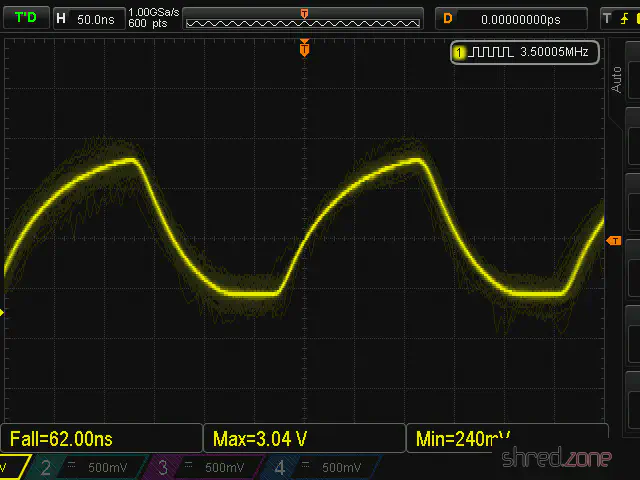Click the orange trigger level marker on right edge
Viewport: 640px width, 480px height.
pyautogui.click(x=614, y=241)
